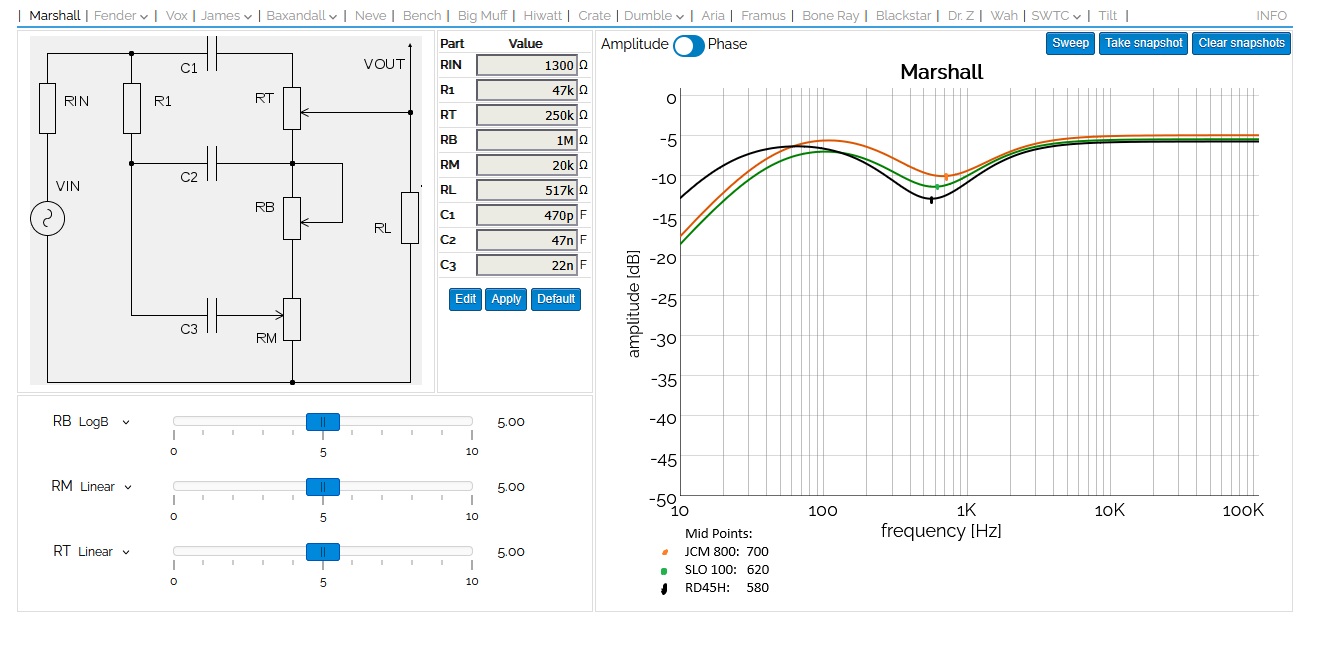Click the RT slider handle
This screenshot has width=1341, height=666.
click(323, 552)
